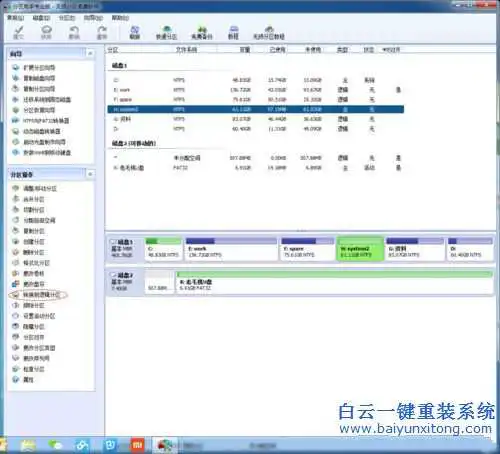The width and height of the screenshot is (500, 454).
Task: Open Install Win8 to removable disk wizard
Action: [42, 153]
